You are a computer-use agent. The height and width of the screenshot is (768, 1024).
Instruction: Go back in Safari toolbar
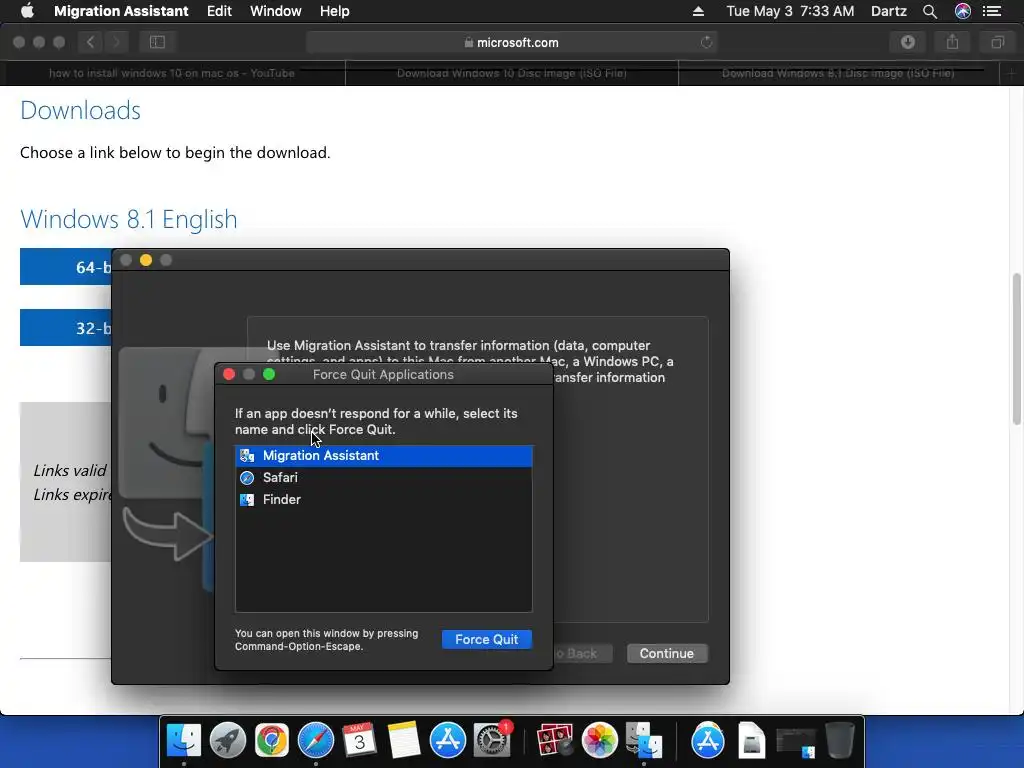click(91, 42)
